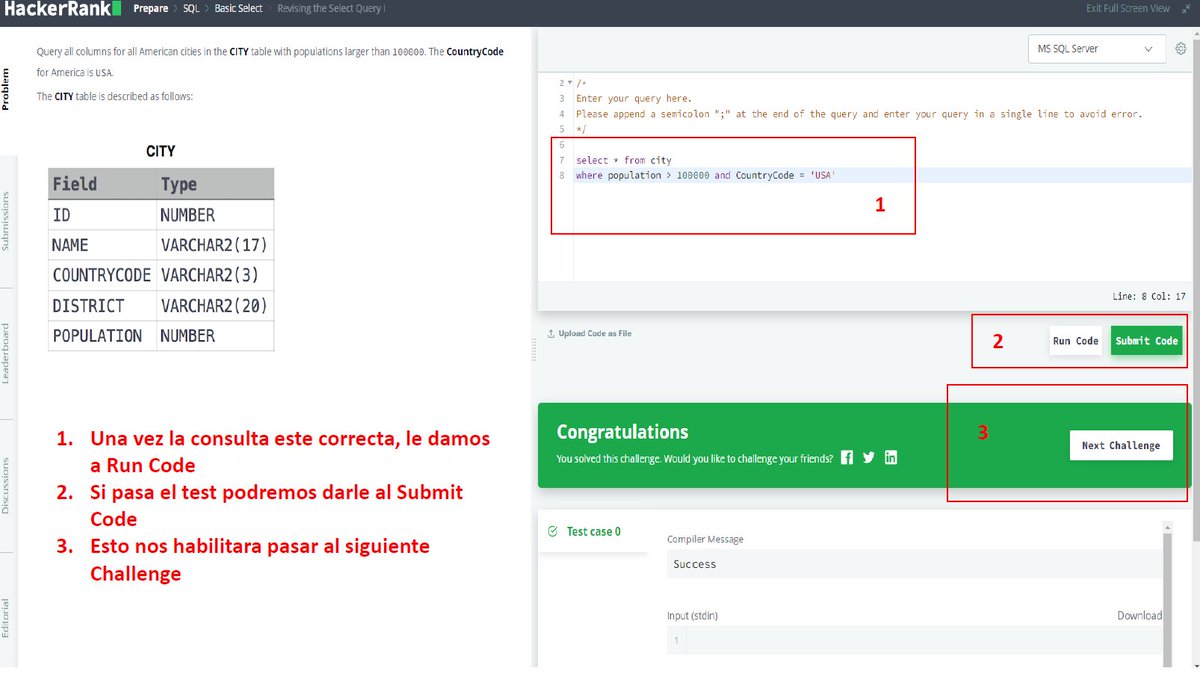The image size is (1200, 674).
Task: Switch to the Problem side tab
Action: pyautogui.click(x=7, y=89)
